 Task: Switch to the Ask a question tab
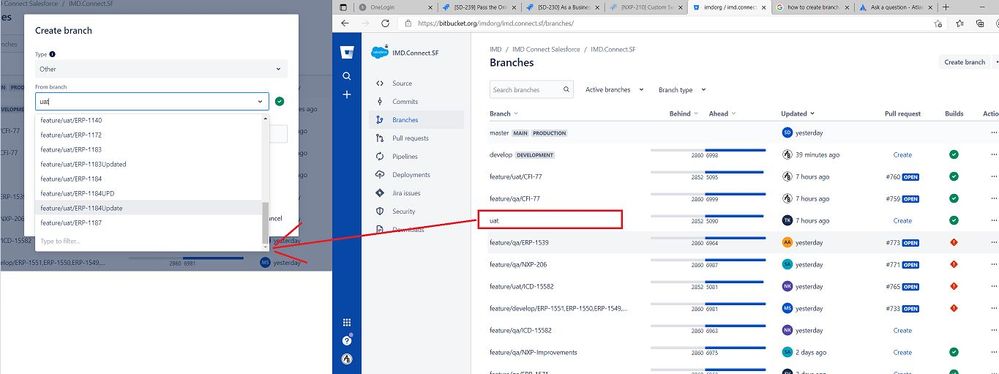coord(895,7)
